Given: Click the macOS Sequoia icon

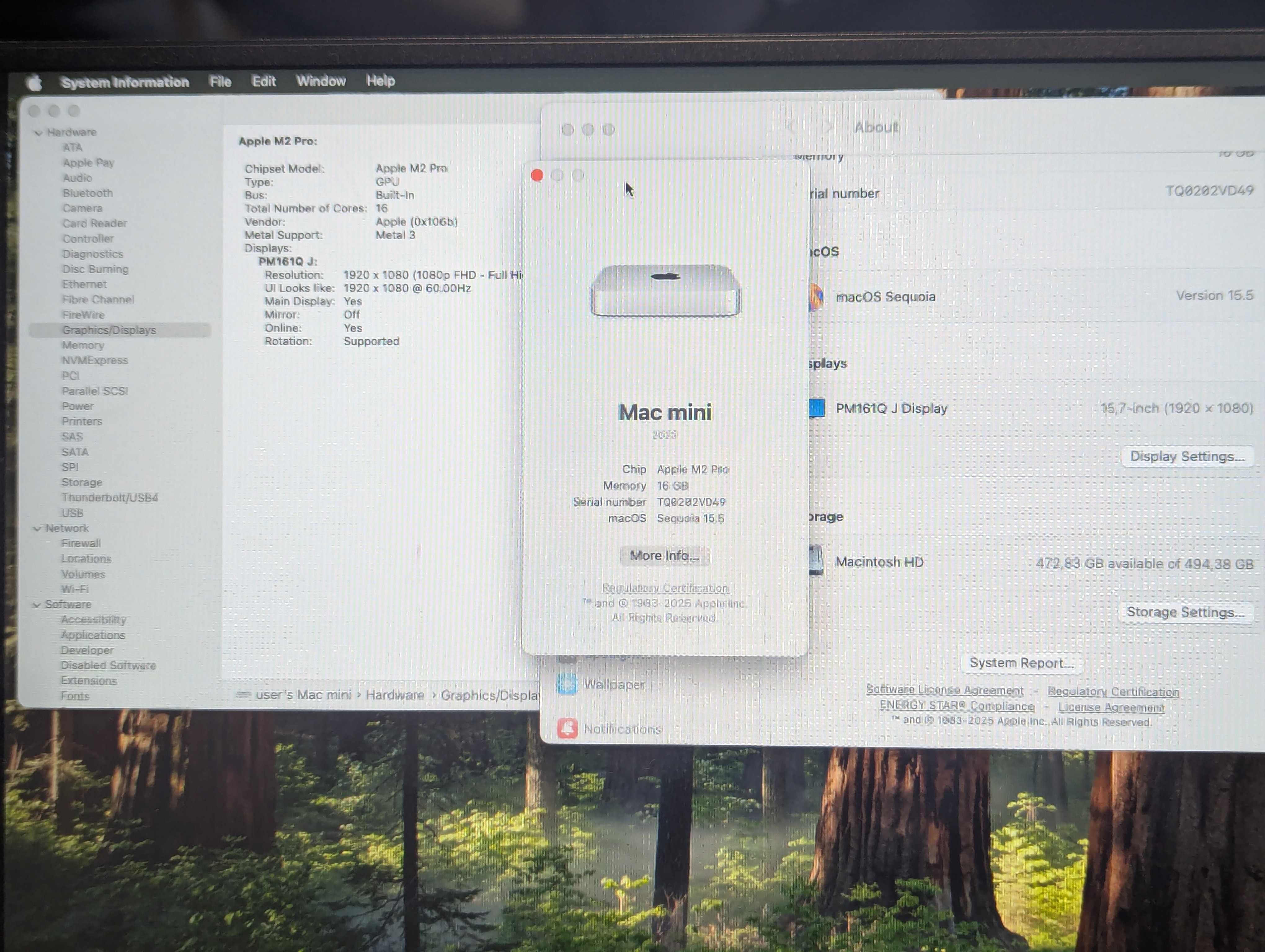Looking at the screenshot, I should click(817, 297).
